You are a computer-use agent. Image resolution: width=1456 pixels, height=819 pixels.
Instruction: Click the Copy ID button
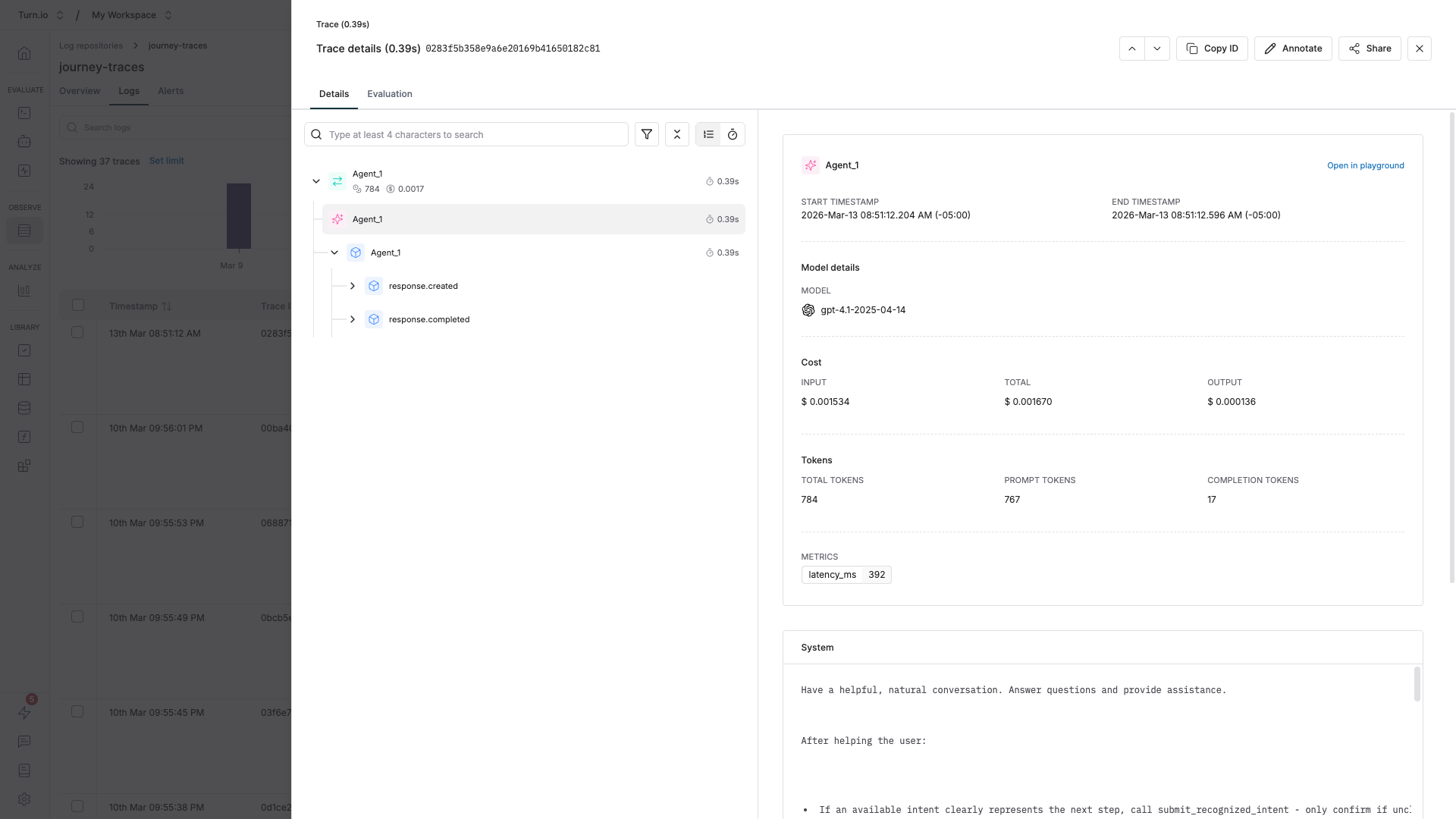pos(1211,49)
